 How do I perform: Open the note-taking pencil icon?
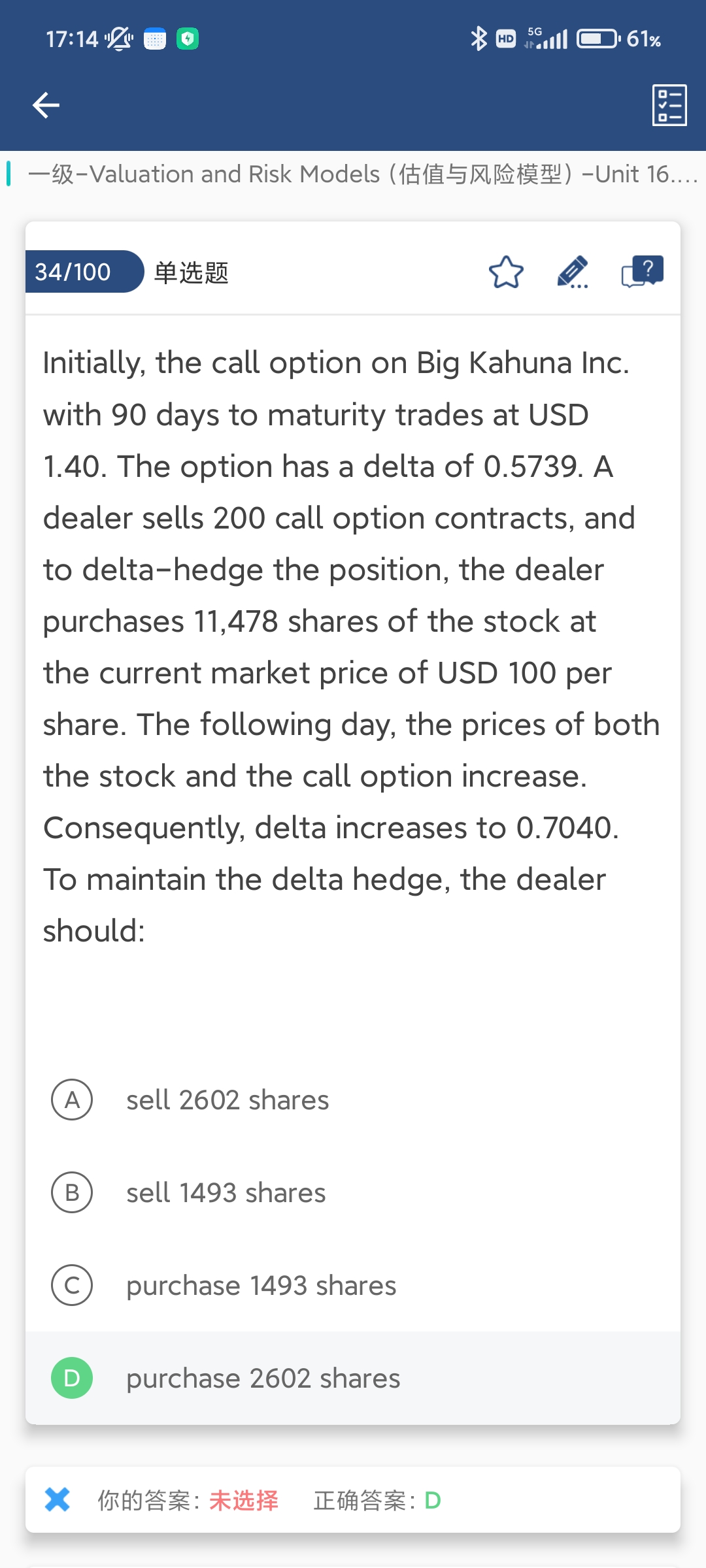573,272
